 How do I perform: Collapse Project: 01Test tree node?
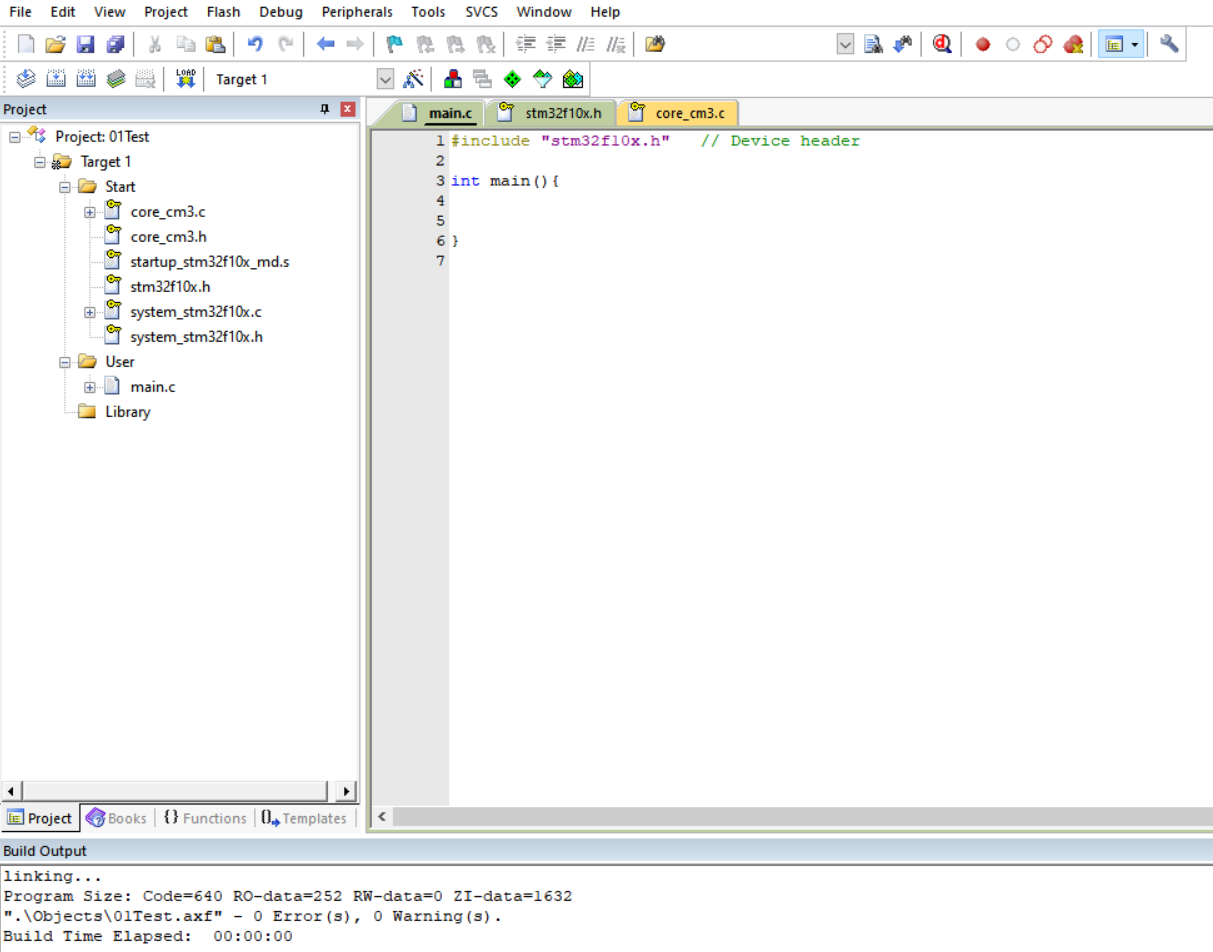coord(15,136)
